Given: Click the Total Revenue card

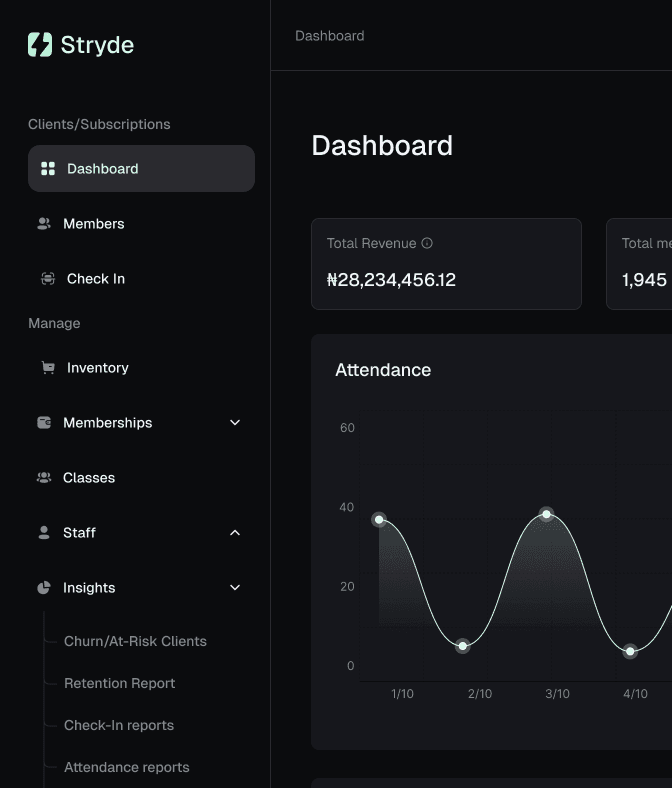Looking at the screenshot, I should pos(446,264).
